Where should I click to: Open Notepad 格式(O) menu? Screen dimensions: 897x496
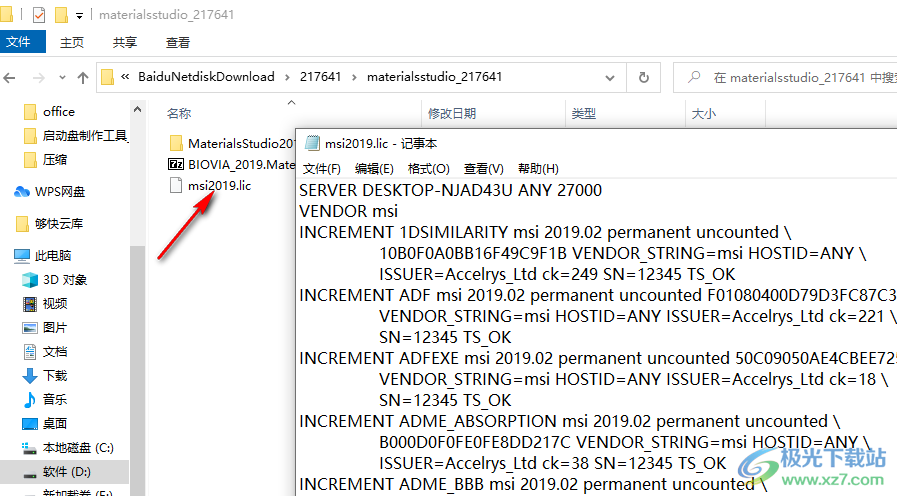428,169
